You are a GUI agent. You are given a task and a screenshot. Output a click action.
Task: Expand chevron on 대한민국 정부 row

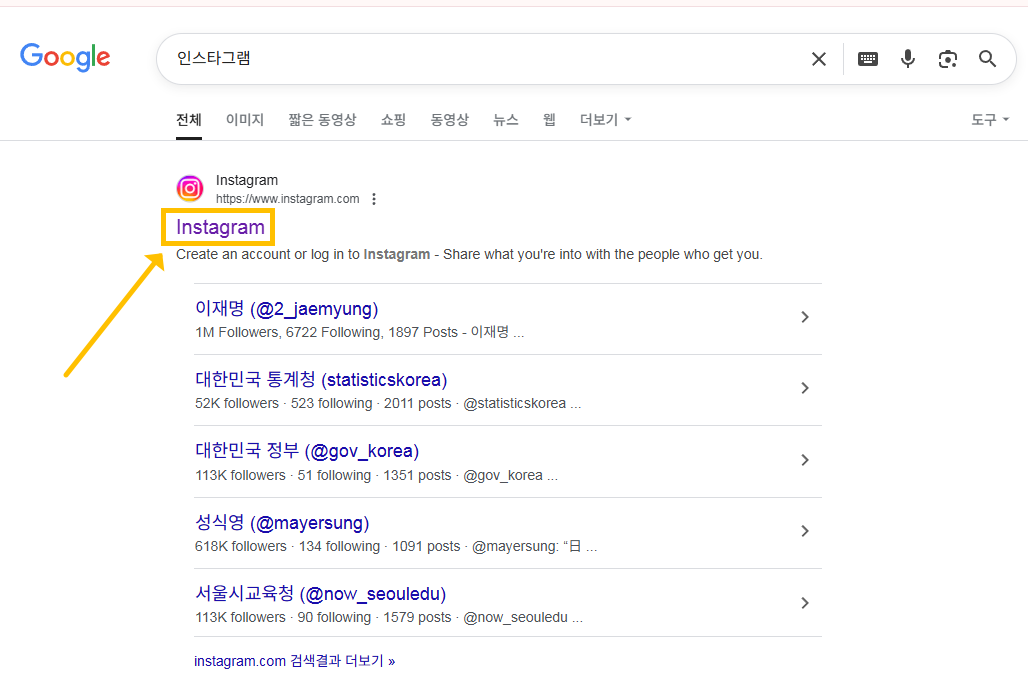[x=804, y=460]
